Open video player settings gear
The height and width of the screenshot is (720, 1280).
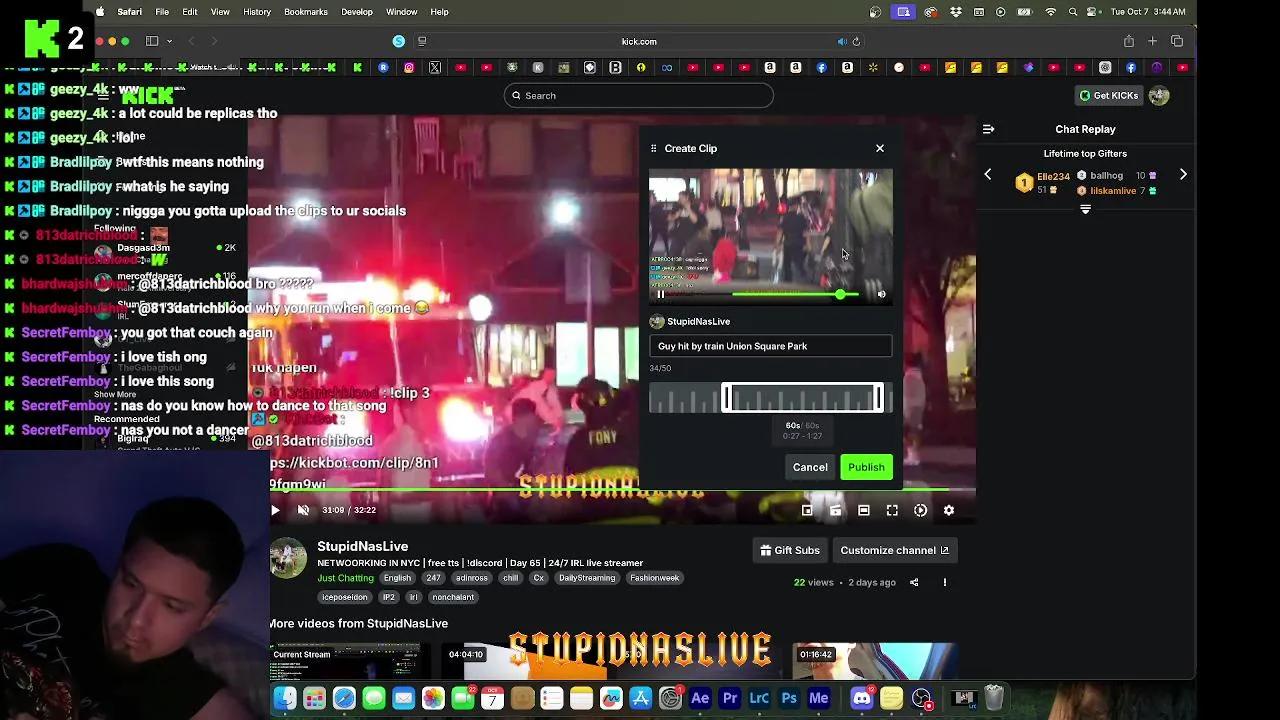click(949, 510)
